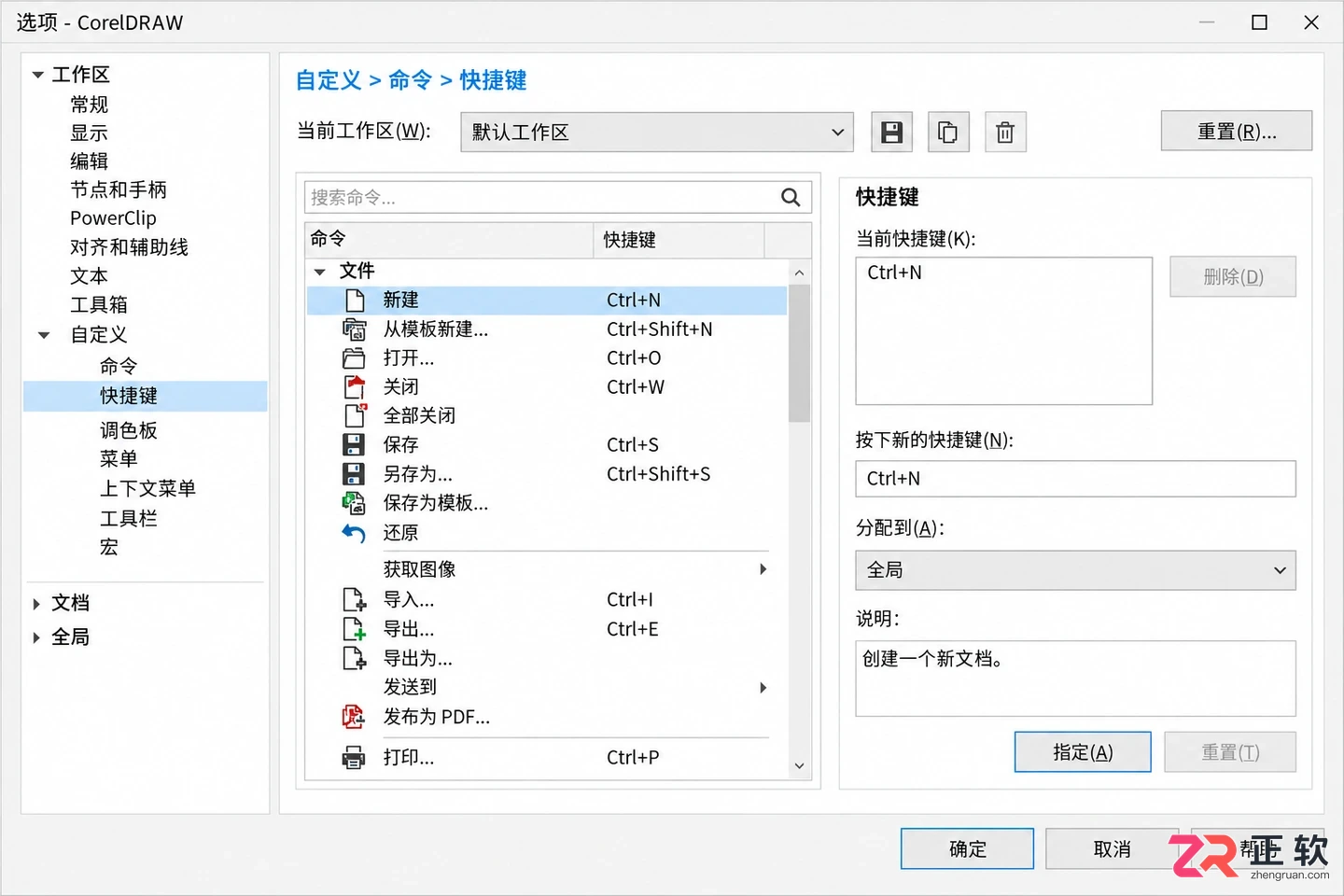
Task: Click the 保存 floppy disk icon in list
Action: coord(354,444)
